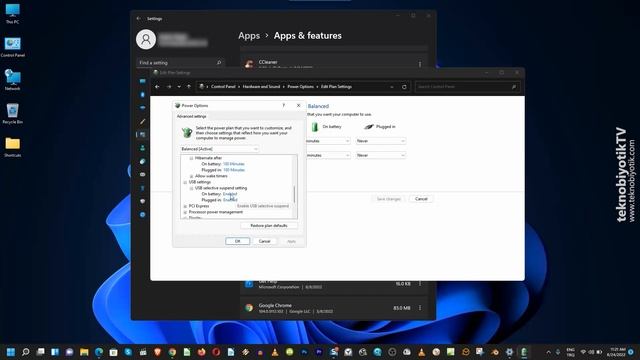This screenshot has height=360, width=640.
Task: Open Shortcuts folder on desktop
Action: click(x=12, y=147)
